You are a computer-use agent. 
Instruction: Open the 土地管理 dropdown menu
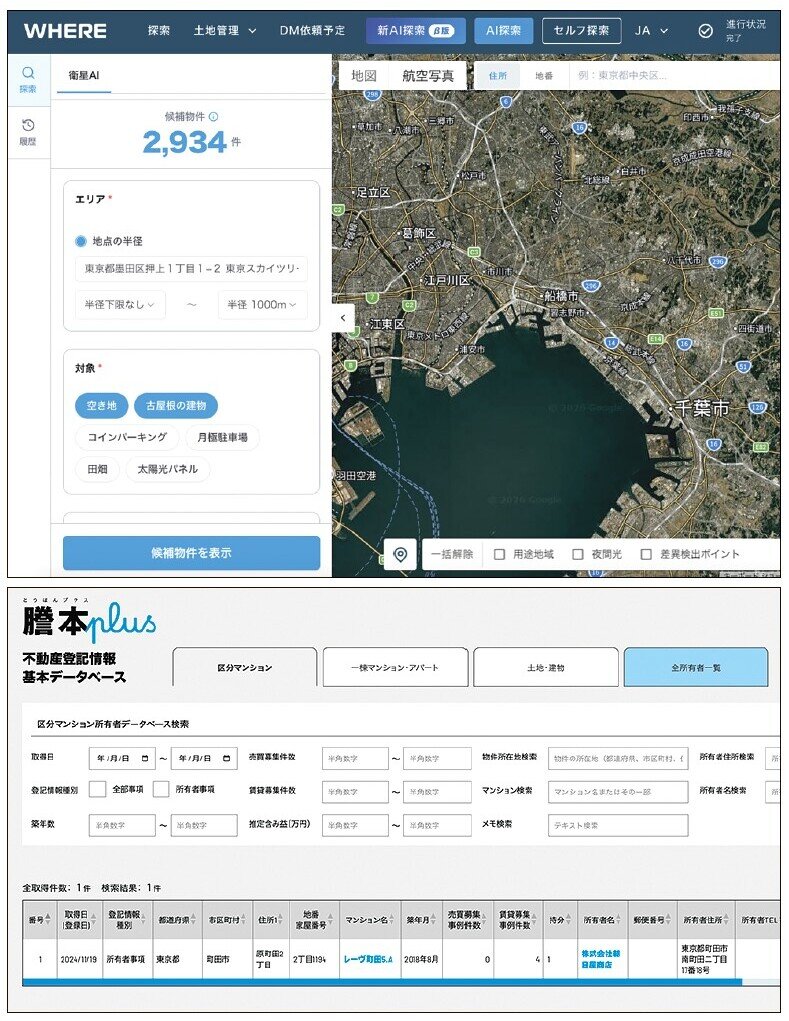(225, 31)
